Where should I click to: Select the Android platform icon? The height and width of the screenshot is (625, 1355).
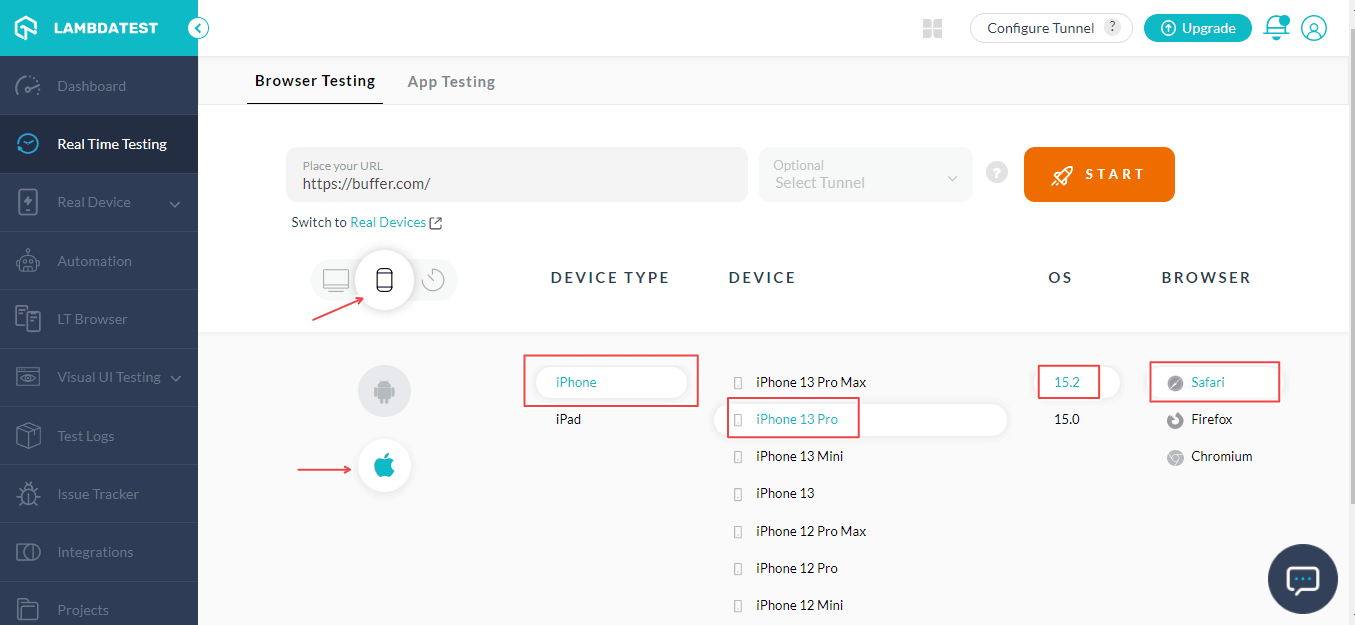pyautogui.click(x=384, y=391)
